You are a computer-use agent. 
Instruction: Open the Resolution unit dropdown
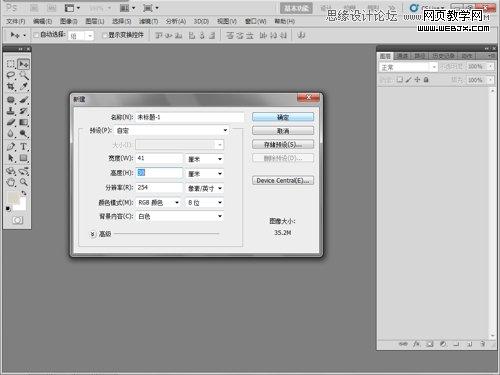pyautogui.click(x=205, y=188)
